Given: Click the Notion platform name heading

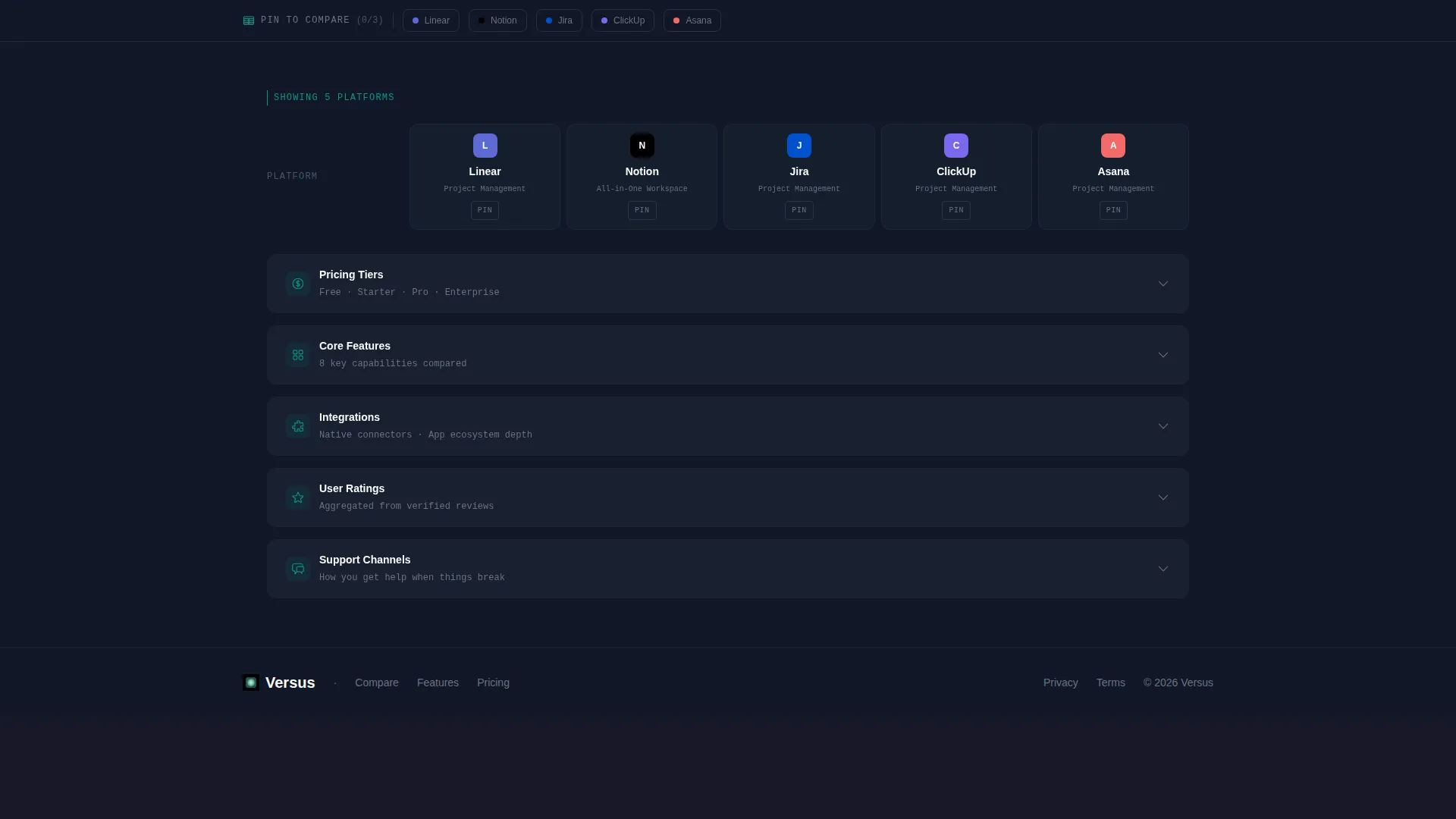Looking at the screenshot, I should [x=642, y=171].
